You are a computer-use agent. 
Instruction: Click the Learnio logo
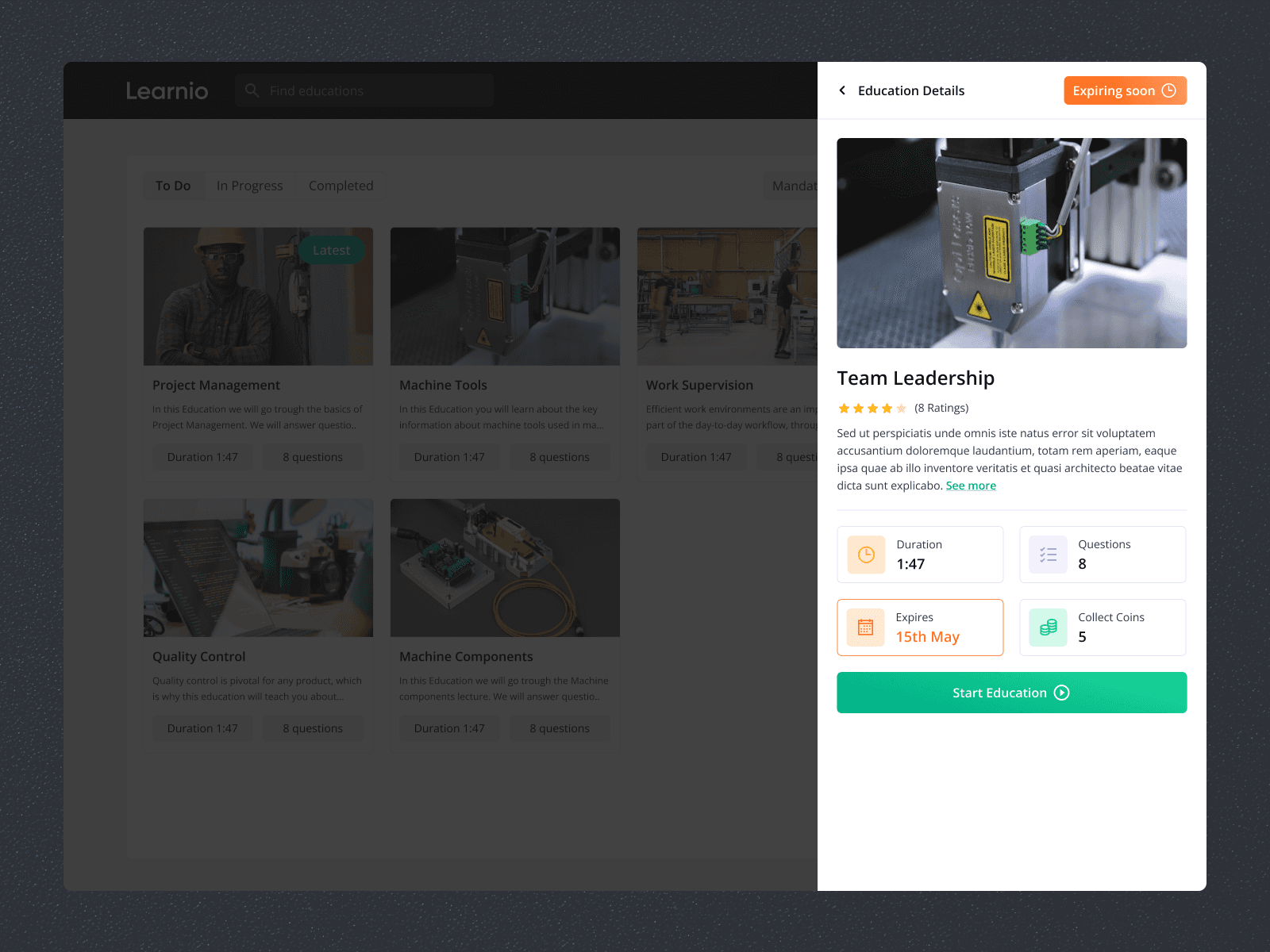point(167,90)
